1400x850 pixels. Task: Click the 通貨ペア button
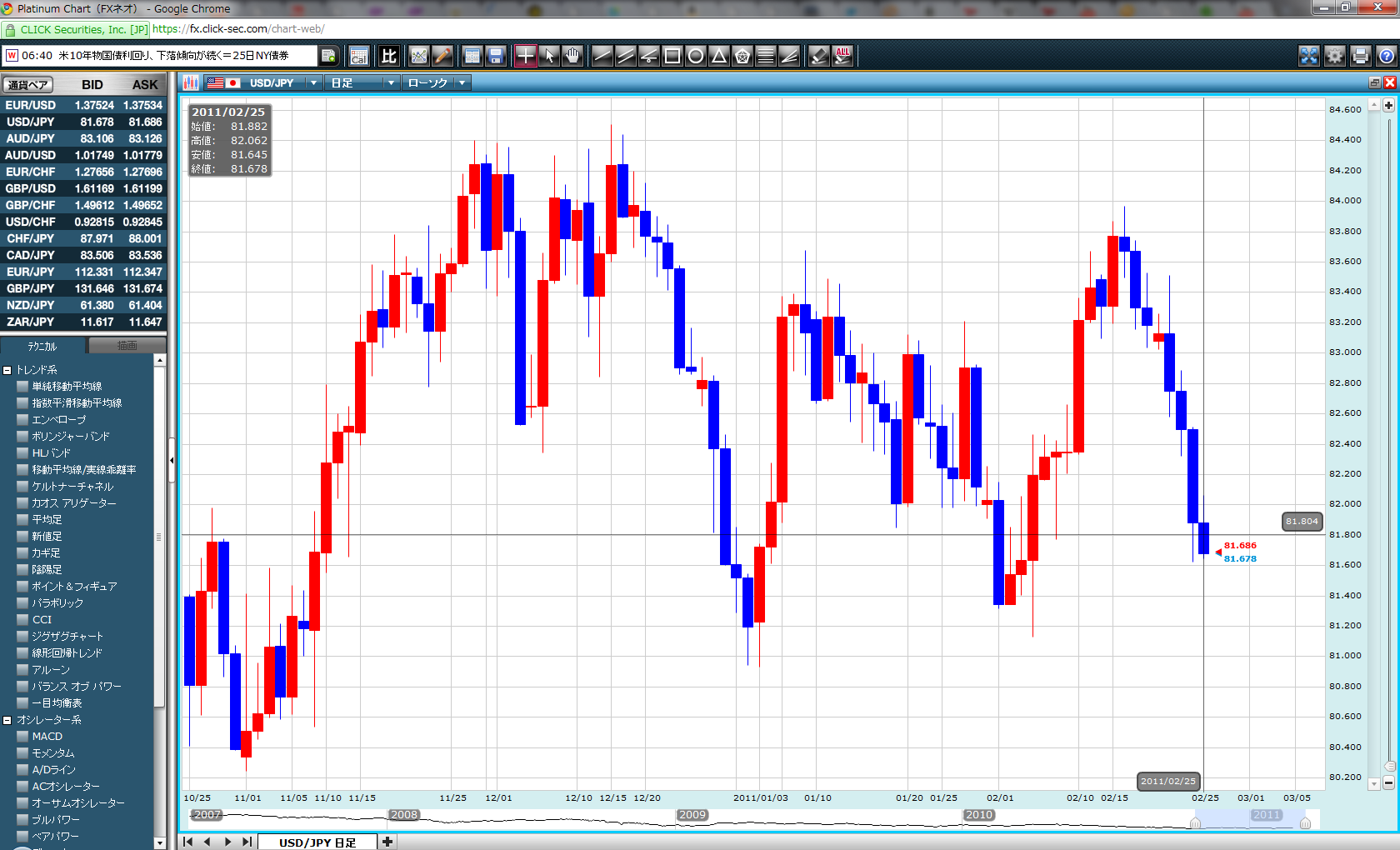coord(27,84)
